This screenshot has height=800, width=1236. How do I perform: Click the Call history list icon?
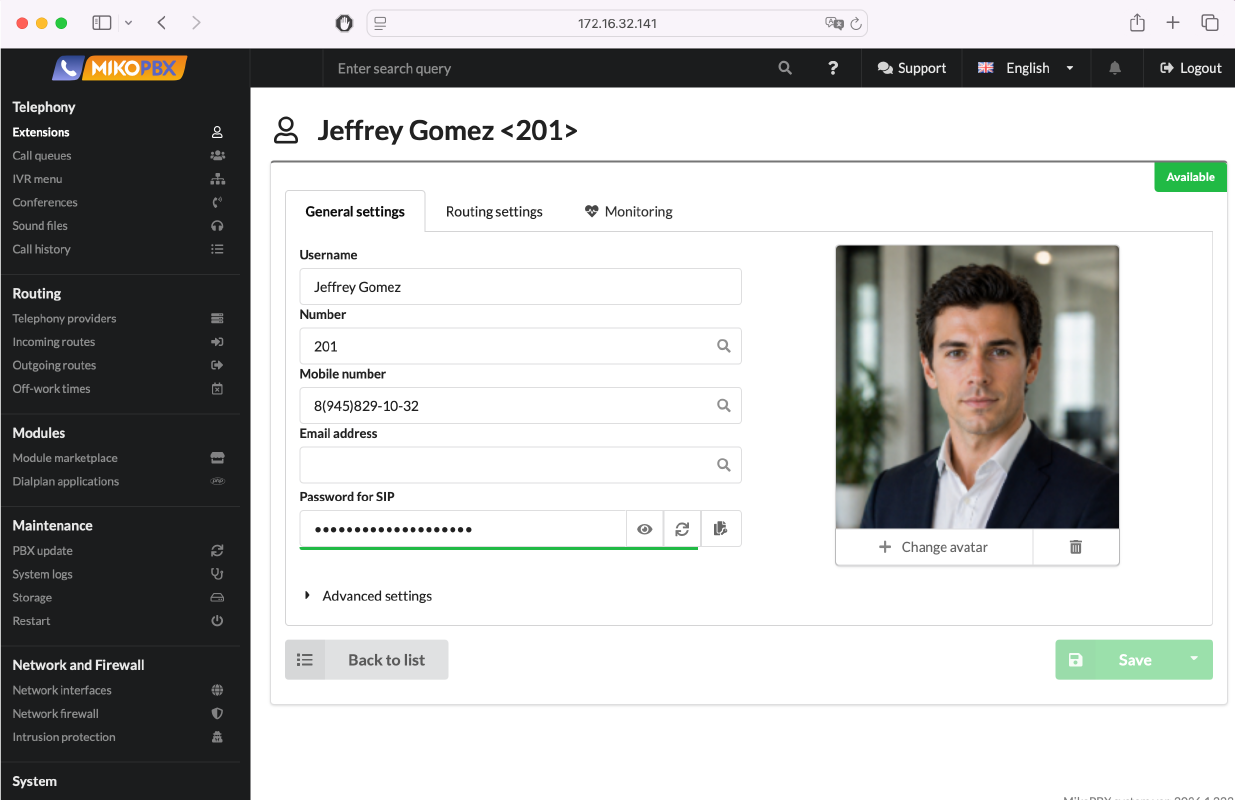(217, 249)
